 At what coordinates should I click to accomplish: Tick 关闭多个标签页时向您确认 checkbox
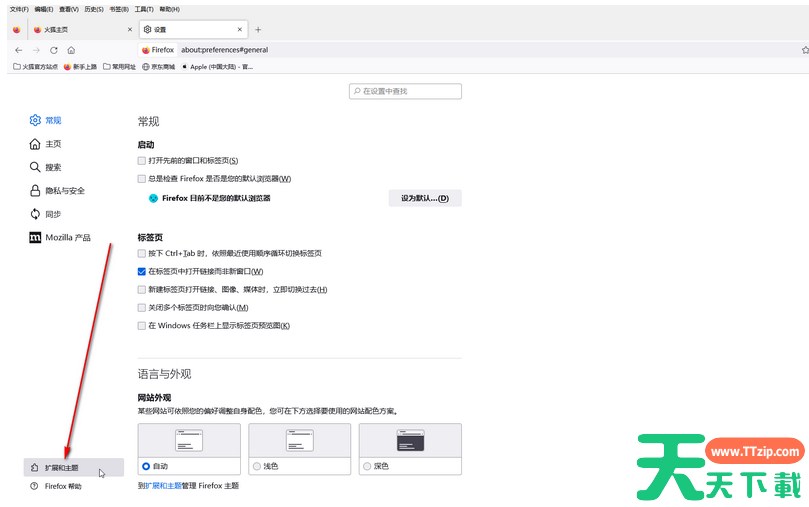click(x=142, y=307)
